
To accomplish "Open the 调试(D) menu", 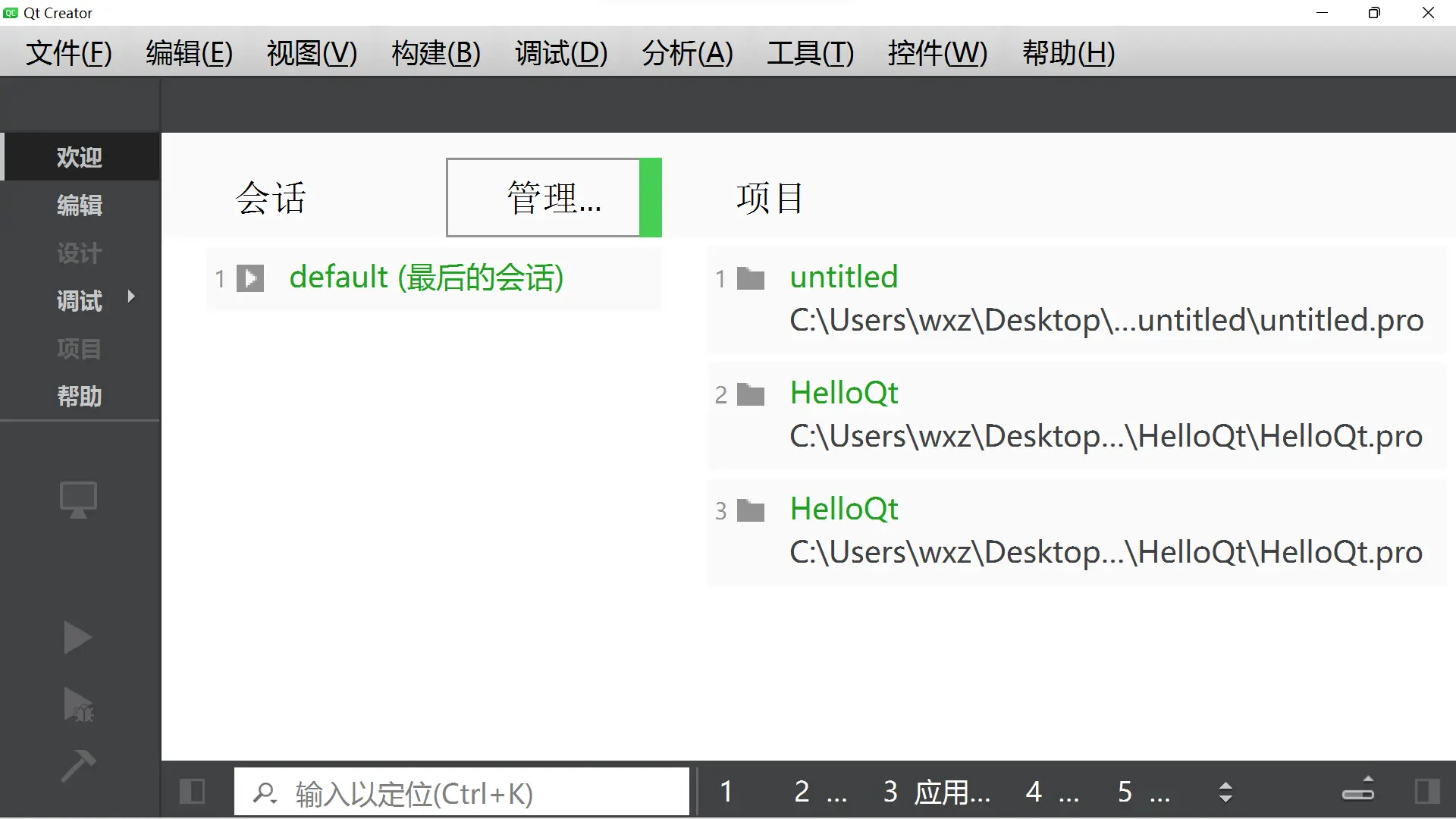I will coord(561,53).
